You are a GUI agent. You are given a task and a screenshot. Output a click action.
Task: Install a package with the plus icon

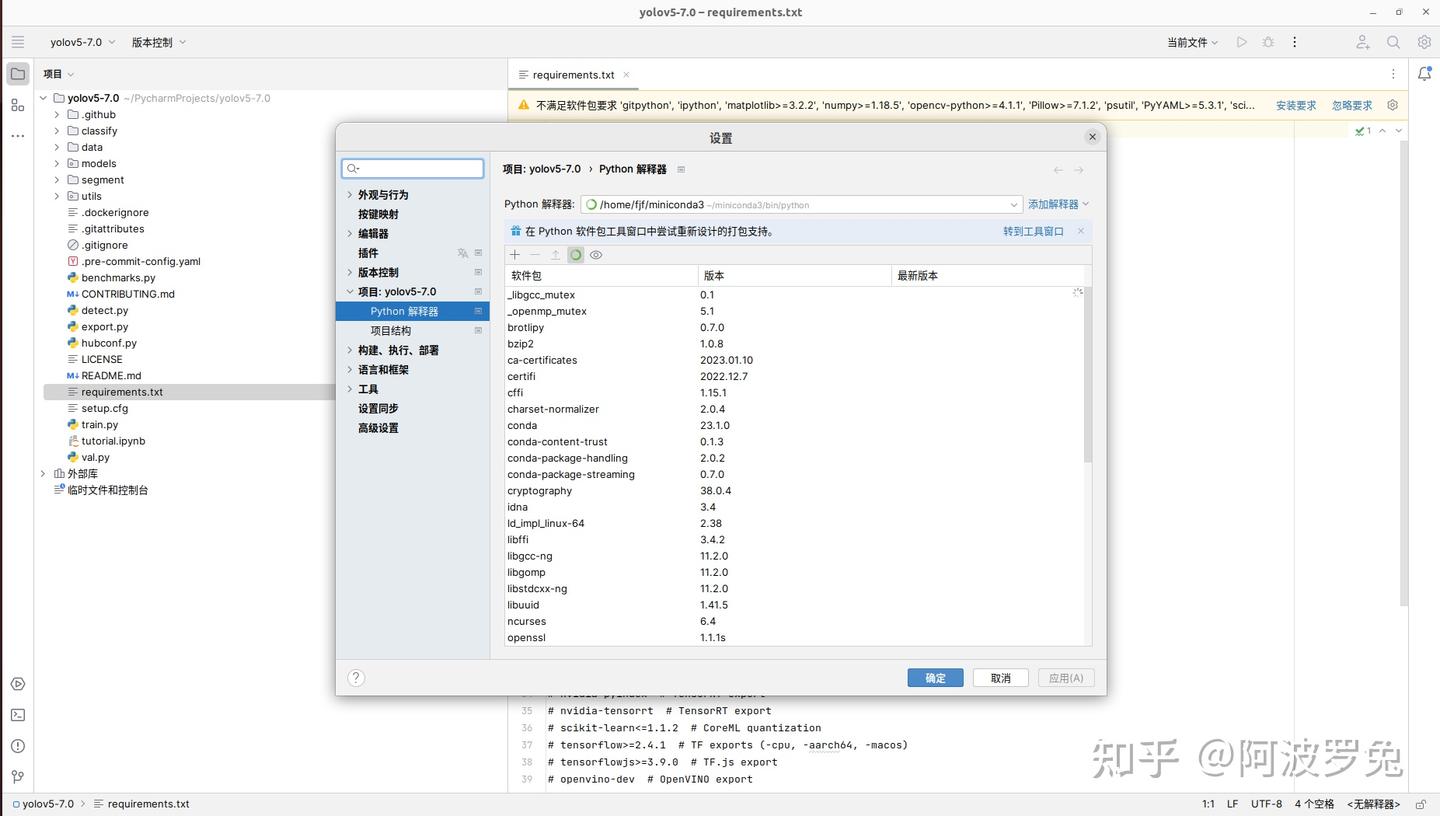(x=515, y=255)
